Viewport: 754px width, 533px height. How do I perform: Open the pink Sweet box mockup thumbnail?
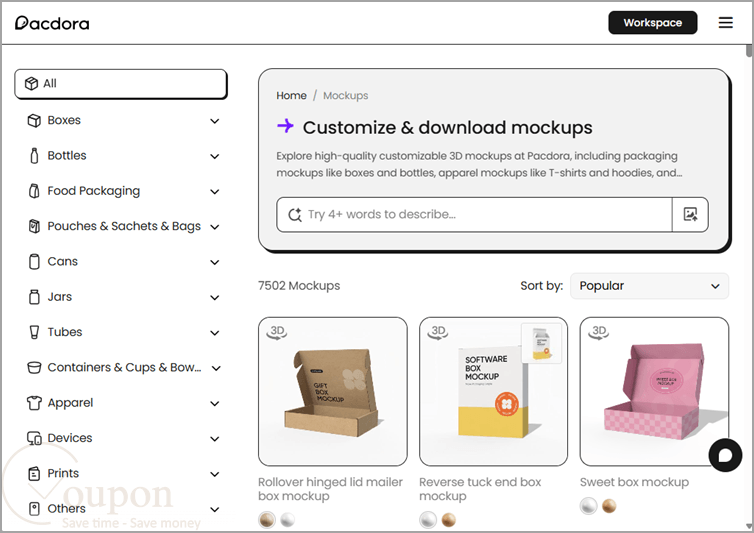[x=654, y=392]
